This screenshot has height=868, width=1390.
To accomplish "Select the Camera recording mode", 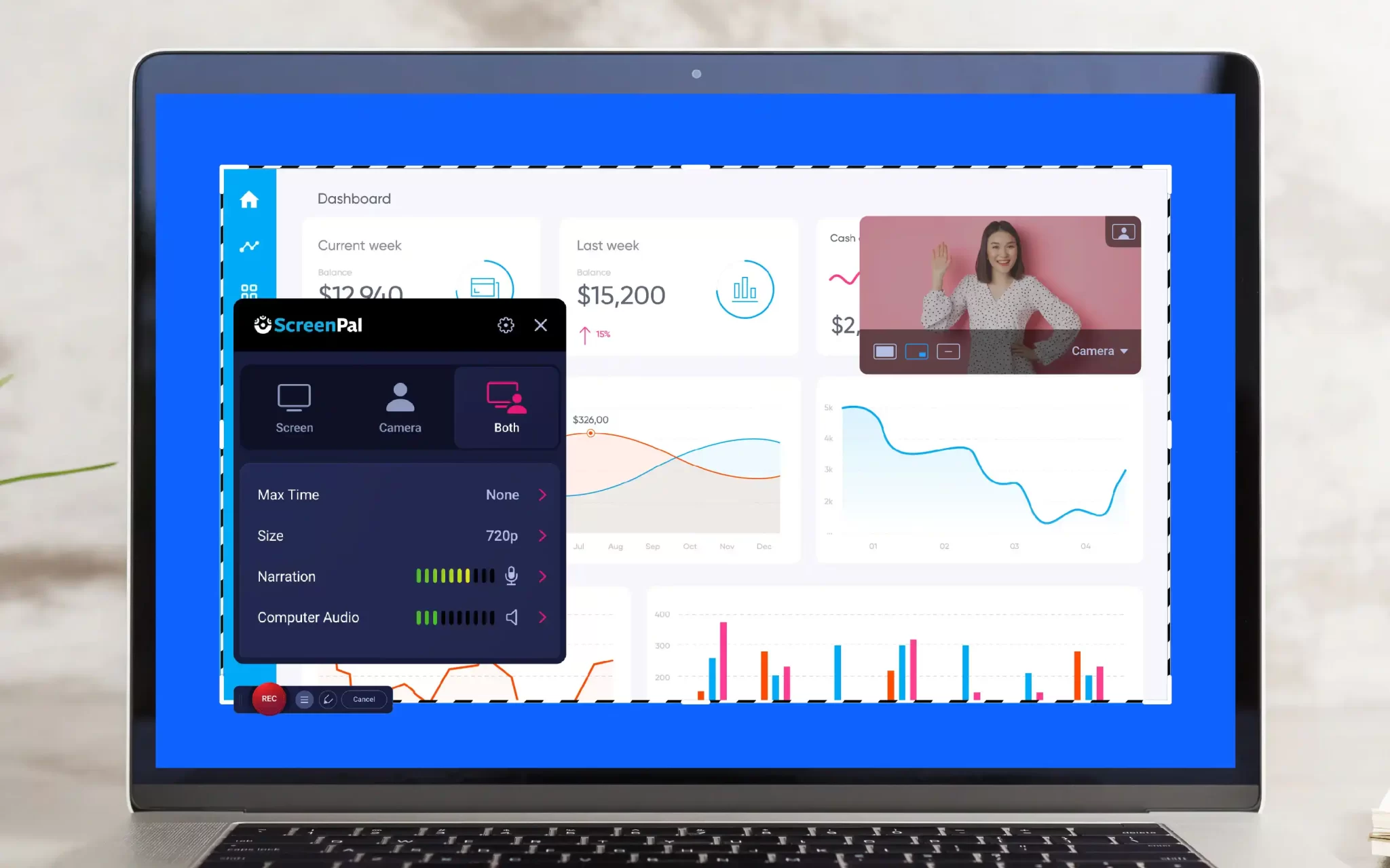I will (399, 408).
